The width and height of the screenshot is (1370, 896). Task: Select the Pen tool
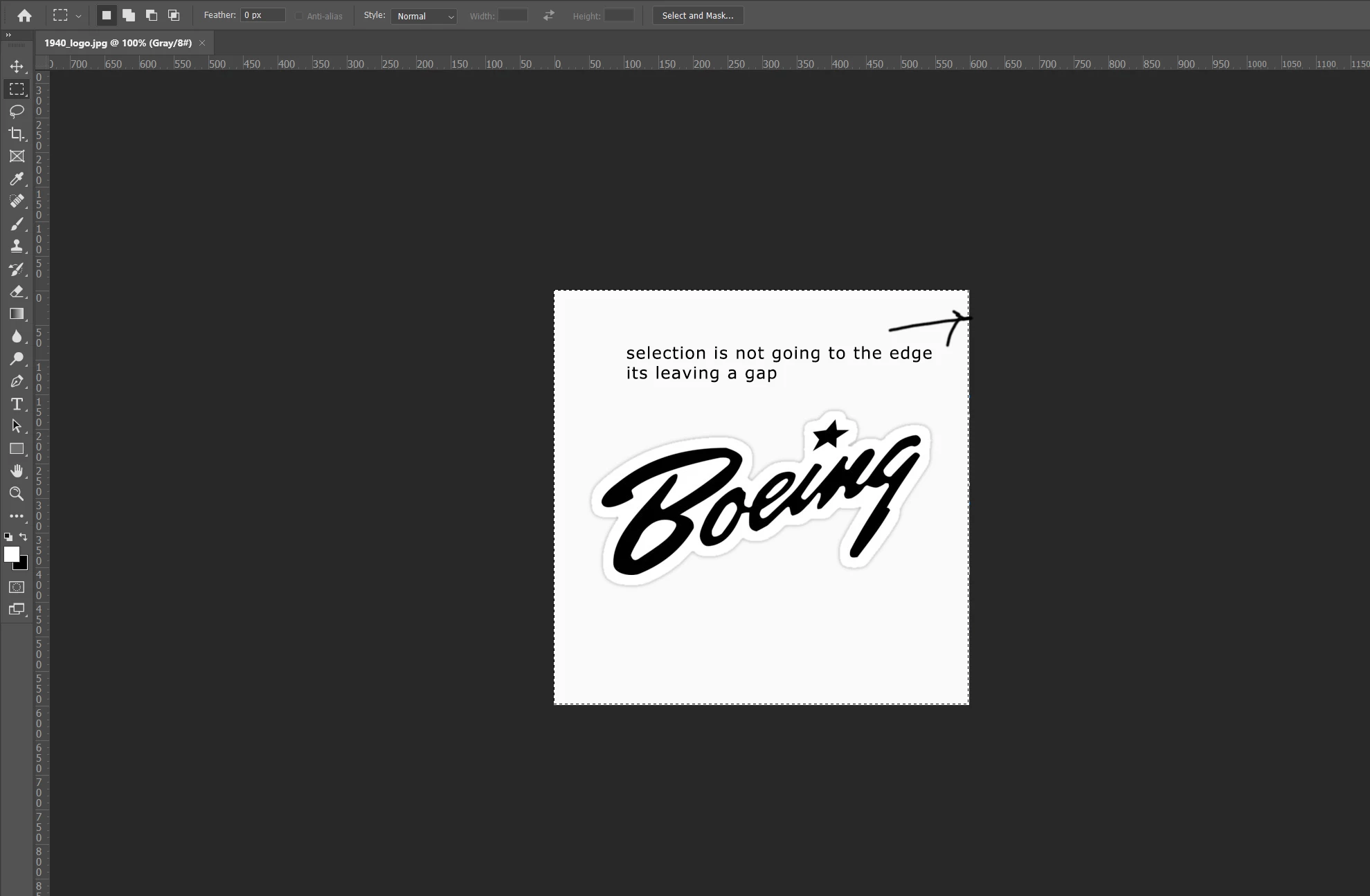(17, 381)
